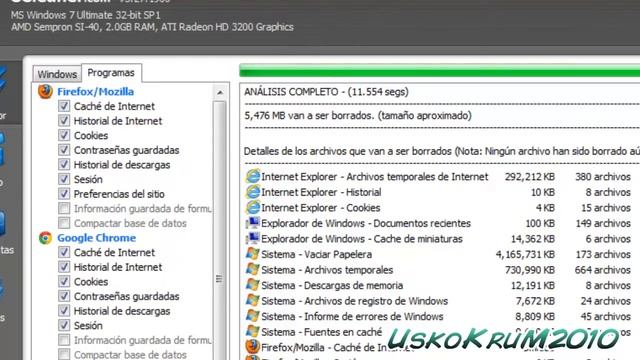This screenshot has height=360, width=640.
Task: Click Explorer icon beside Cache de miniaturas
Action: [253, 238]
